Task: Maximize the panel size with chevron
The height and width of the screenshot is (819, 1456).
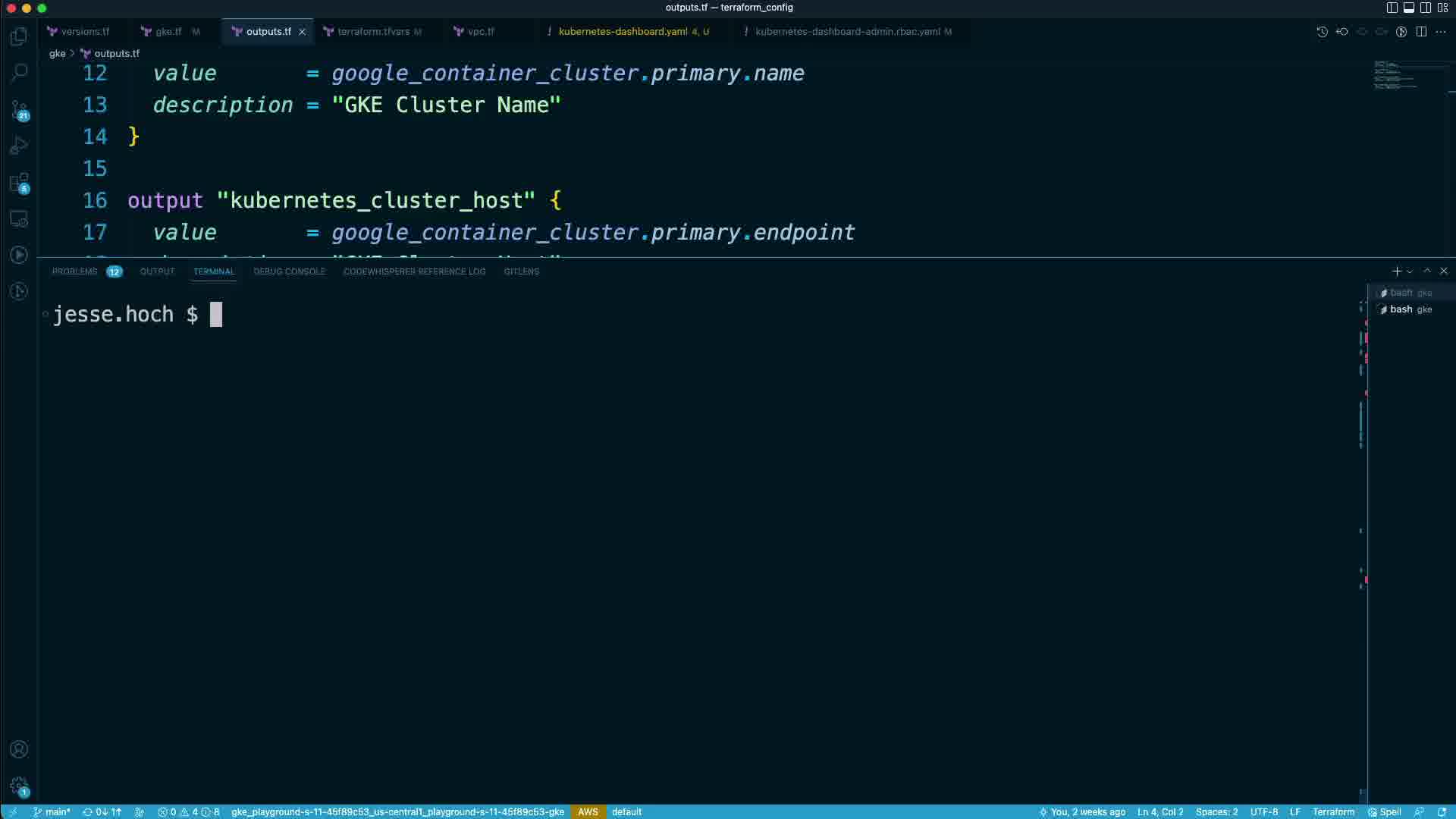Action: 1427,271
